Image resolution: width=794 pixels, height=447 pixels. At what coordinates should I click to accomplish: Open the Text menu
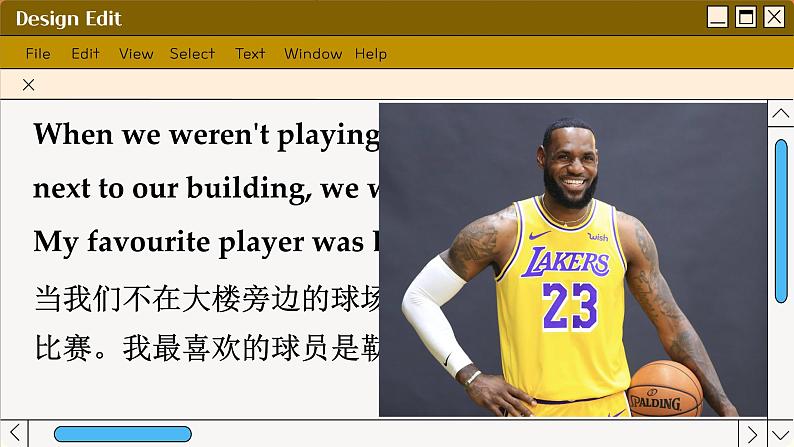point(250,54)
